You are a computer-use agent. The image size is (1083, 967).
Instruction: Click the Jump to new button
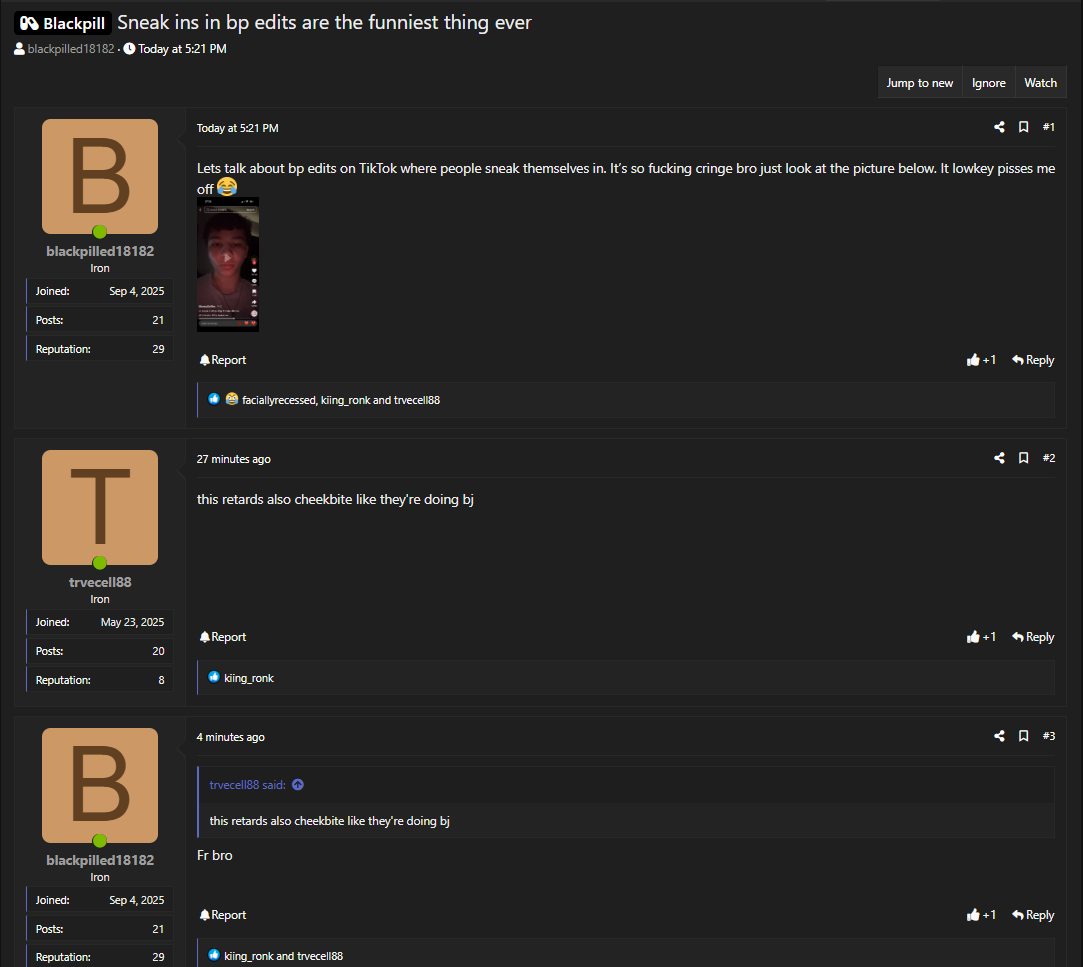click(919, 83)
